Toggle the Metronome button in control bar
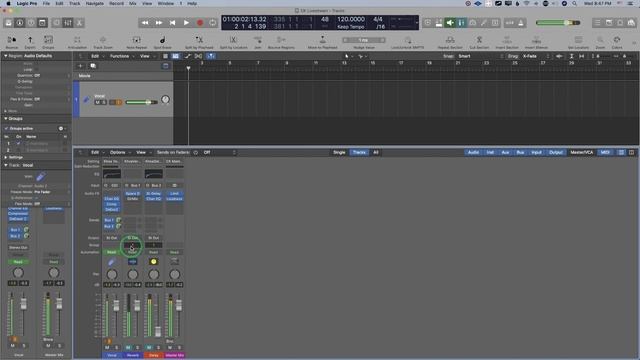Screen dimensions: 640x360 click(521, 23)
